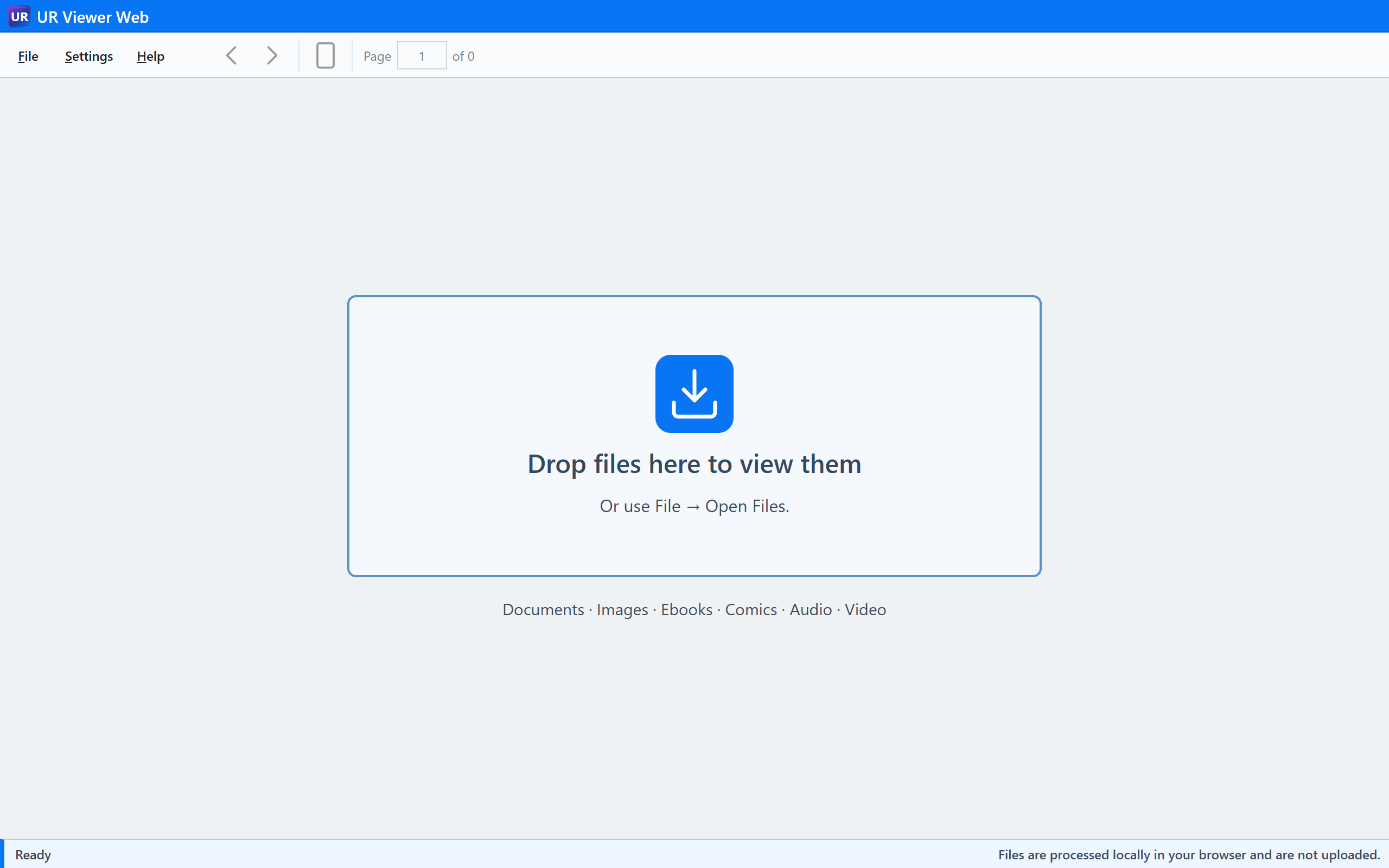1389x868 pixels.
Task: Click the 'of 0' page count text
Action: pyautogui.click(x=463, y=56)
